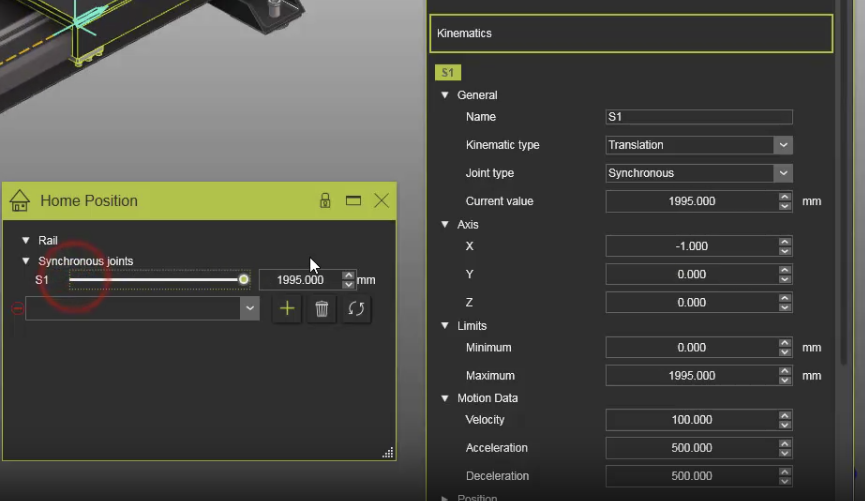Close the Home Position panel
Viewport: 865px width, 501px height.
click(381, 201)
